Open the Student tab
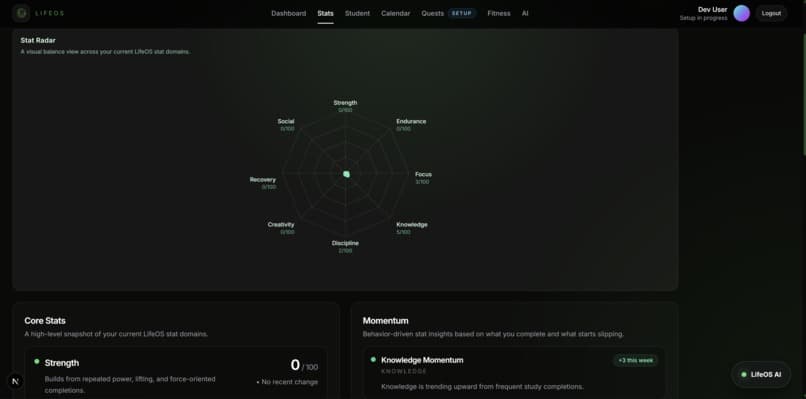806x399 pixels. 357,13
